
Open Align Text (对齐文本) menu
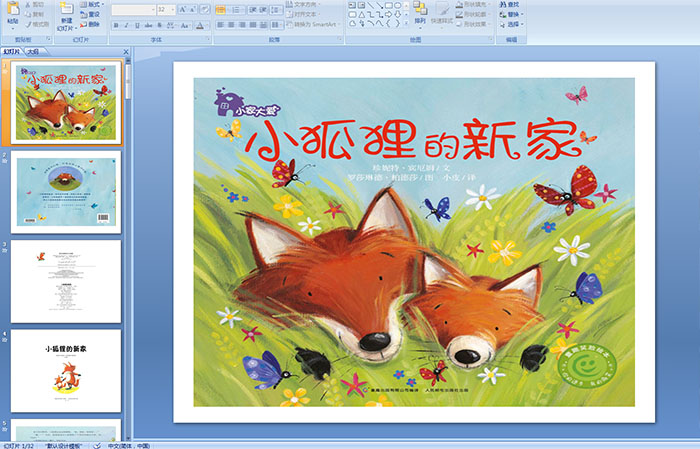pos(303,14)
